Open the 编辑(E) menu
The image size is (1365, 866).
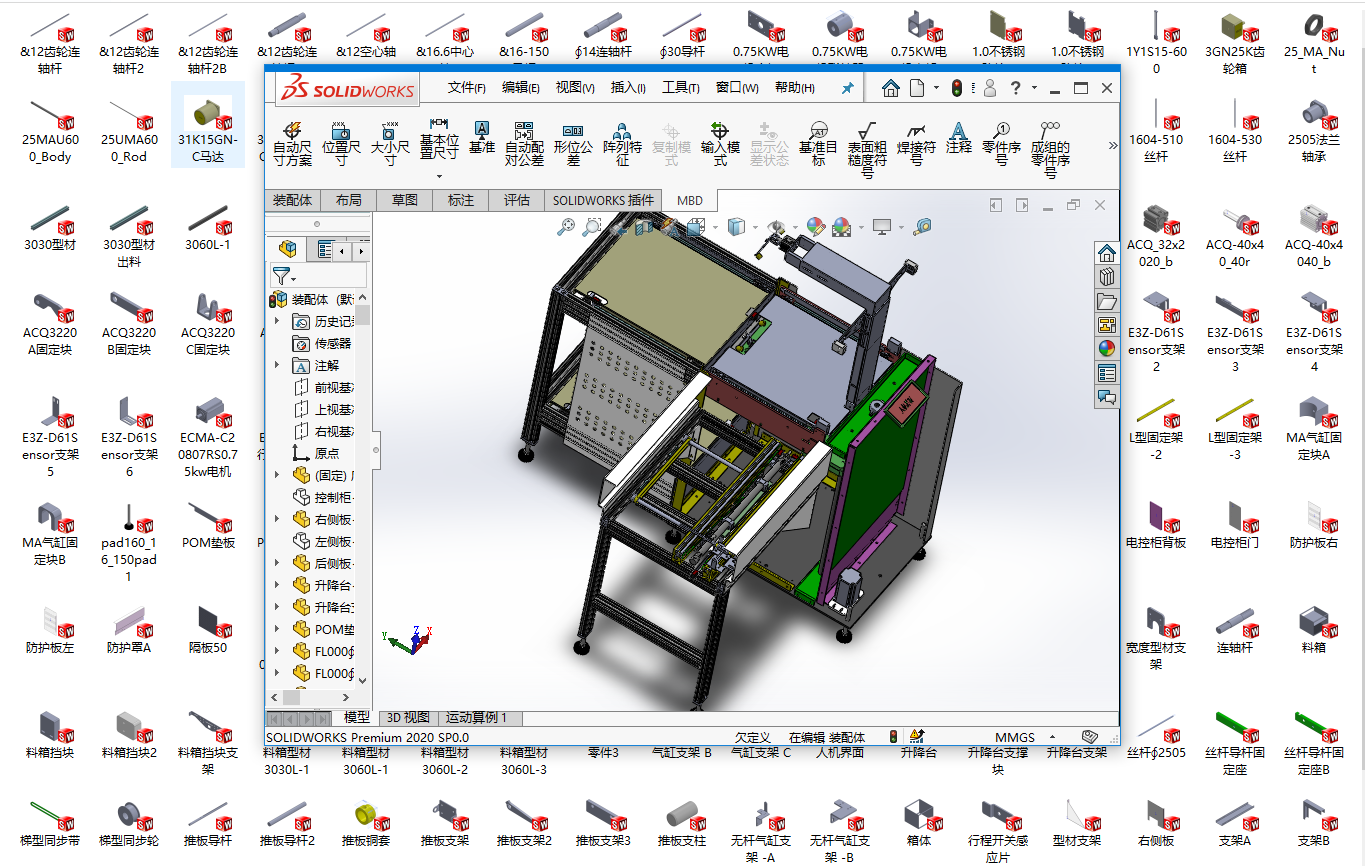click(521, 88)
